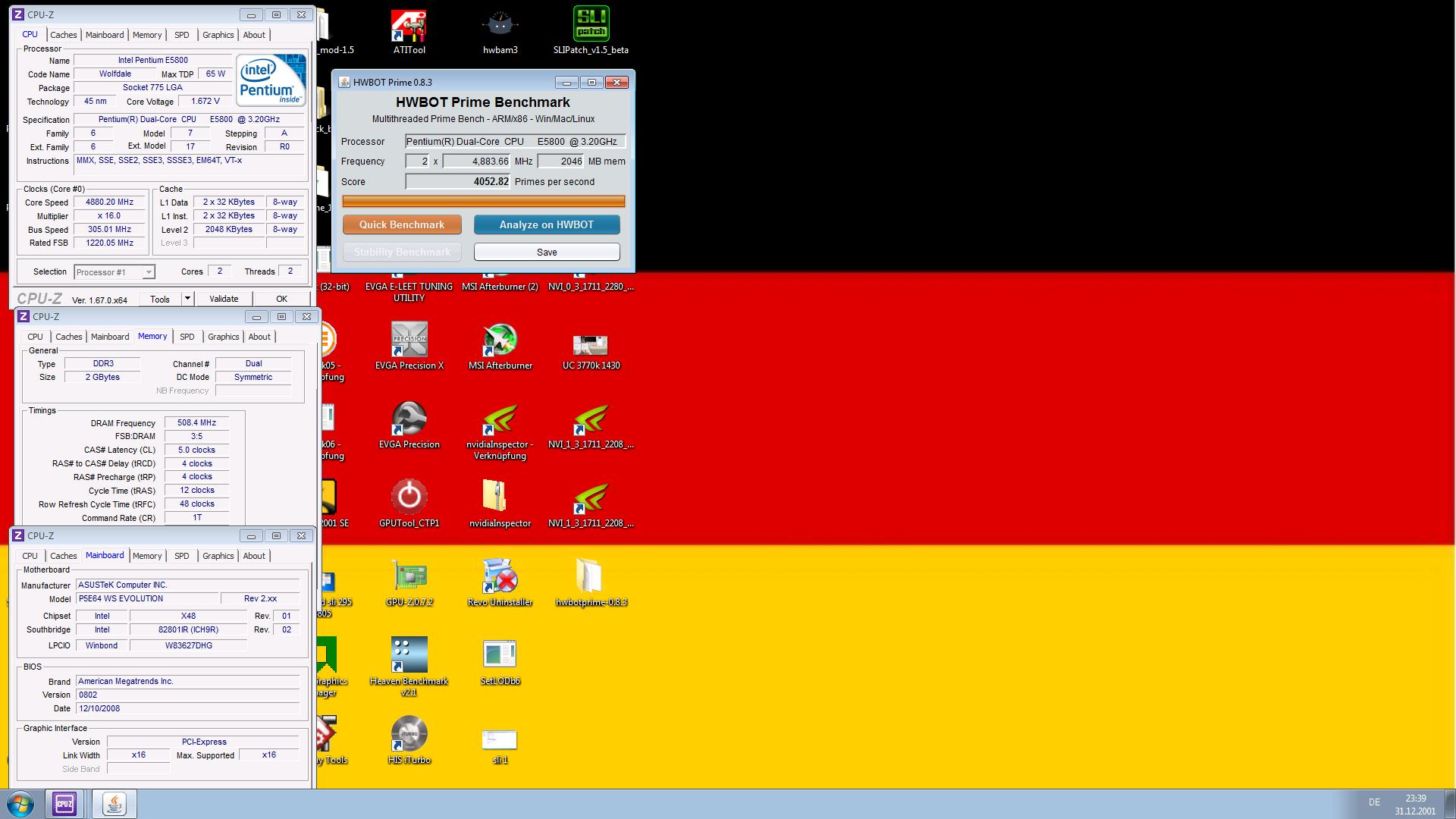This screenshot has width=1456, height=819.
Task: Click the Processor field in HWBOT Prime
Action: click(x=516, y=141)
